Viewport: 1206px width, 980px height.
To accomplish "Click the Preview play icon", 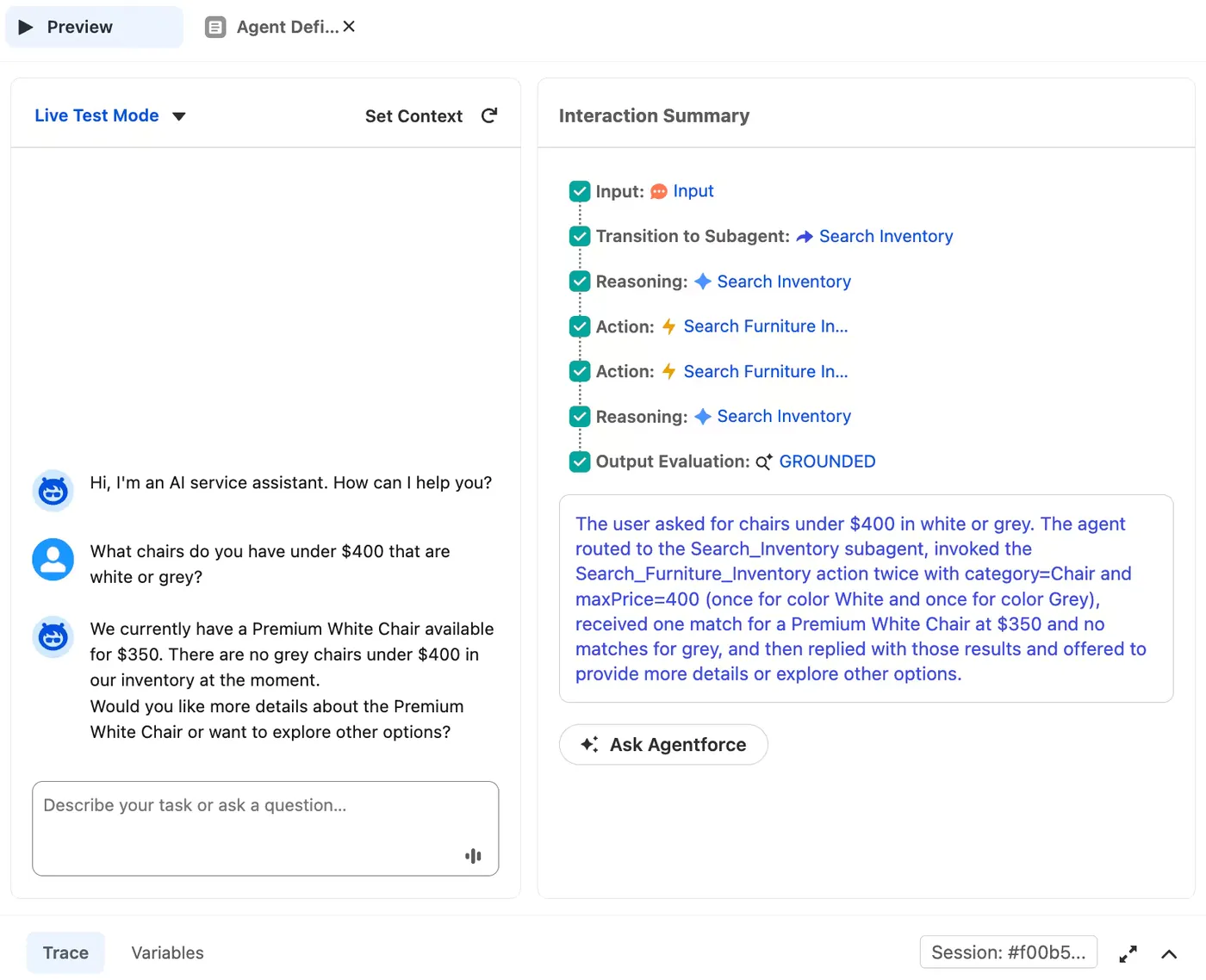I will coord(26,28).
